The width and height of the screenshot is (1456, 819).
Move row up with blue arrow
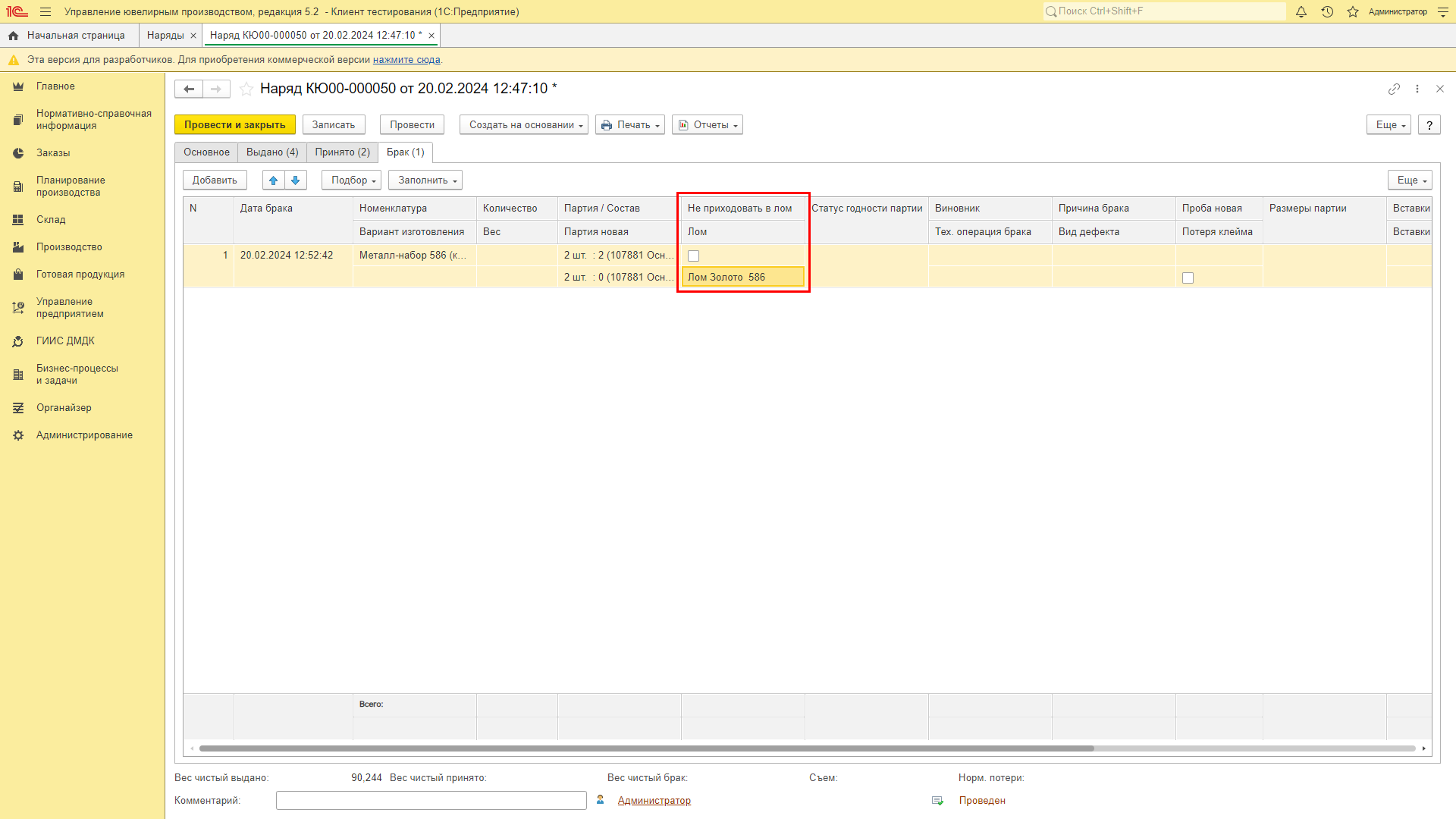point(274,180)
